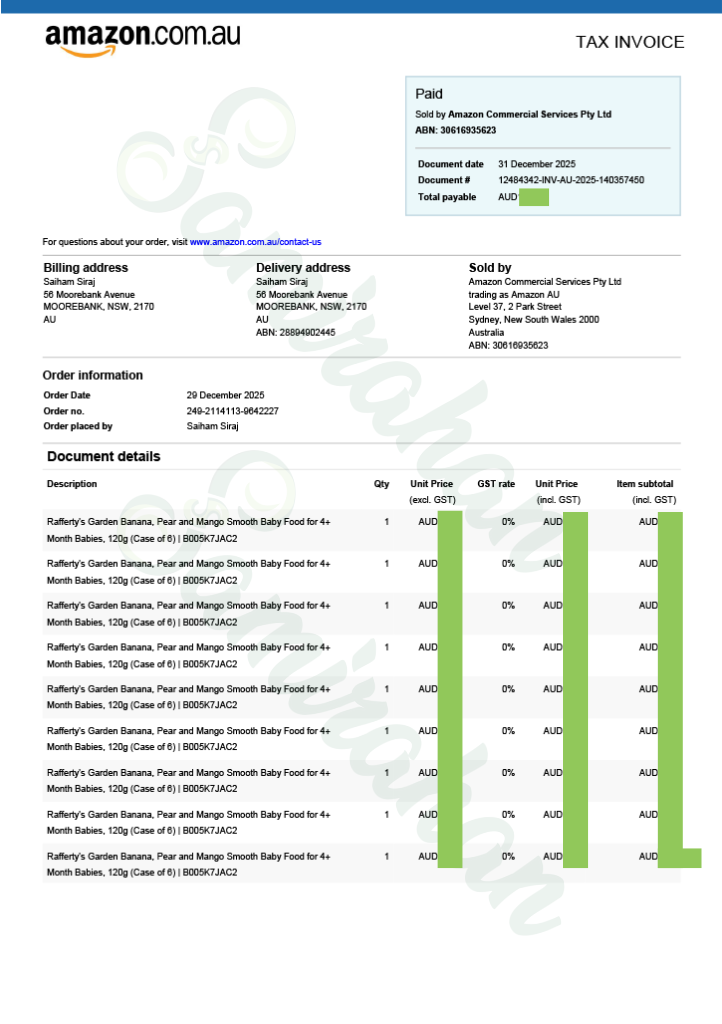Viewport: 722px width, 1024px height.
Task: Click the TAX INVOICE heading
Action: (x=629, y=42)
